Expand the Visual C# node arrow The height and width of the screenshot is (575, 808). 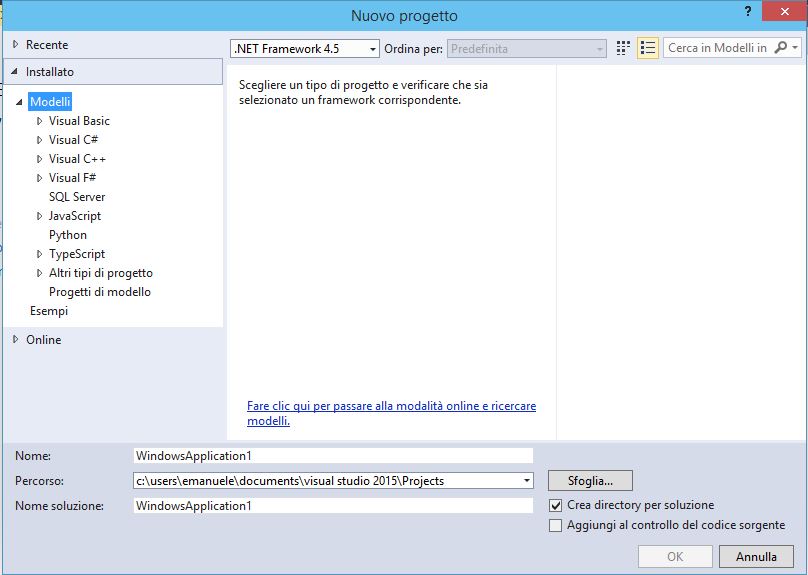[39, 140]
